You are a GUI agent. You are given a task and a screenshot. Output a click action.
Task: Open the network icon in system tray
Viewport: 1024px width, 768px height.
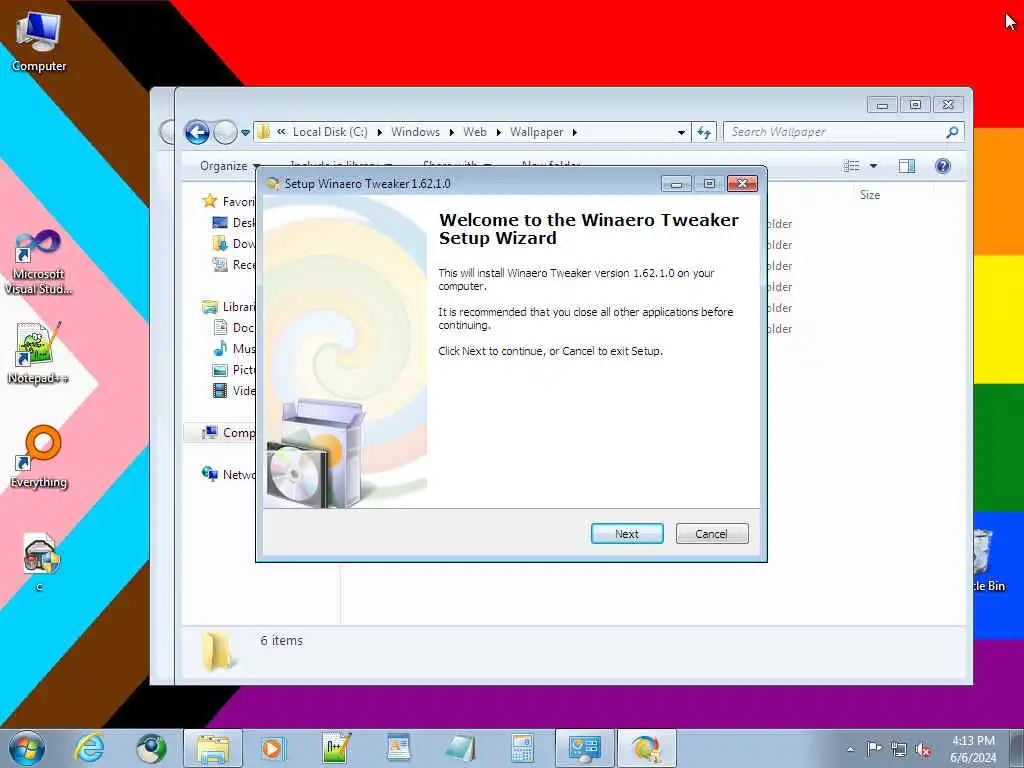[899, 749]
